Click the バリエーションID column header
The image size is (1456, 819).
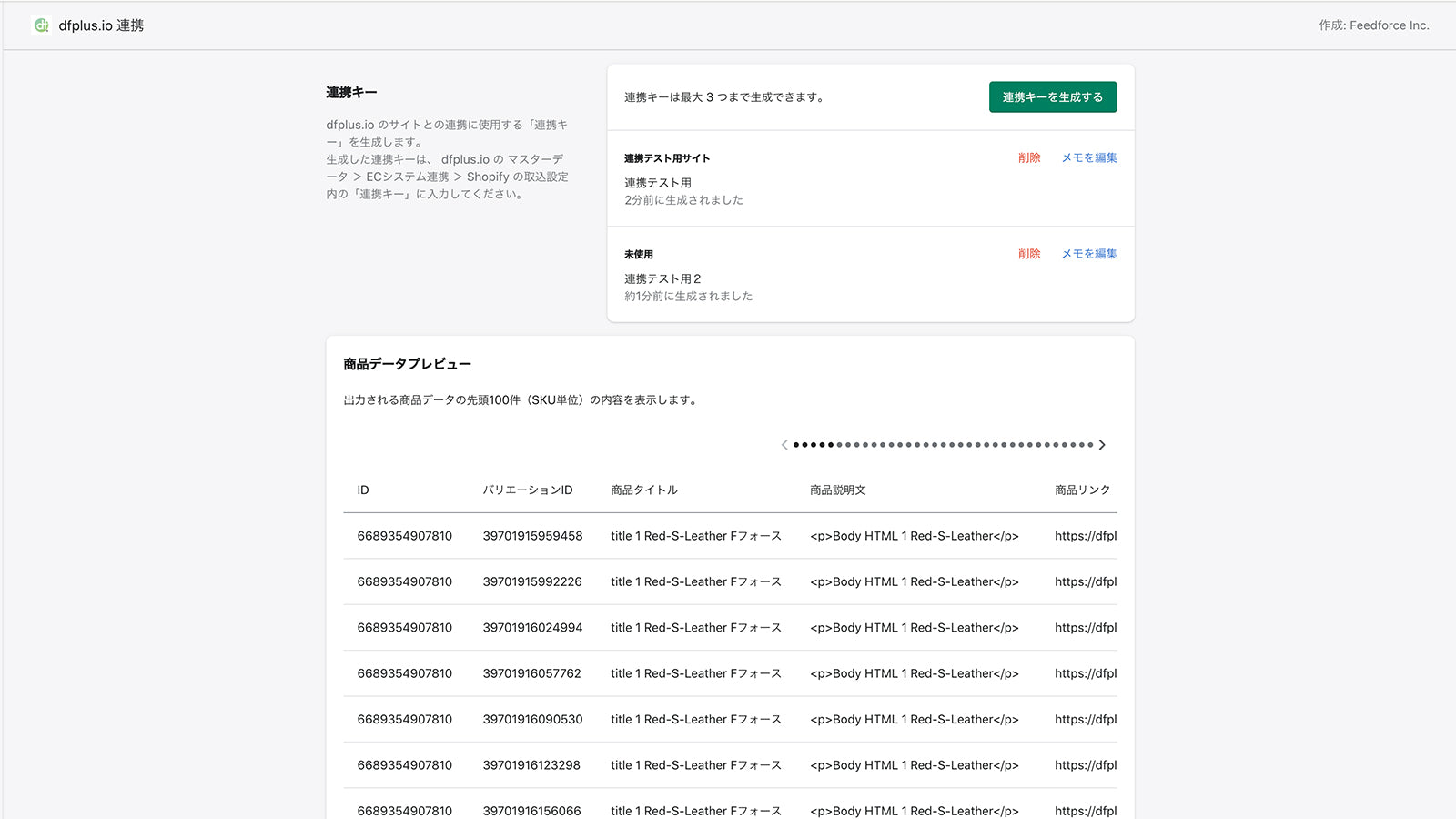tap(527, 490)
